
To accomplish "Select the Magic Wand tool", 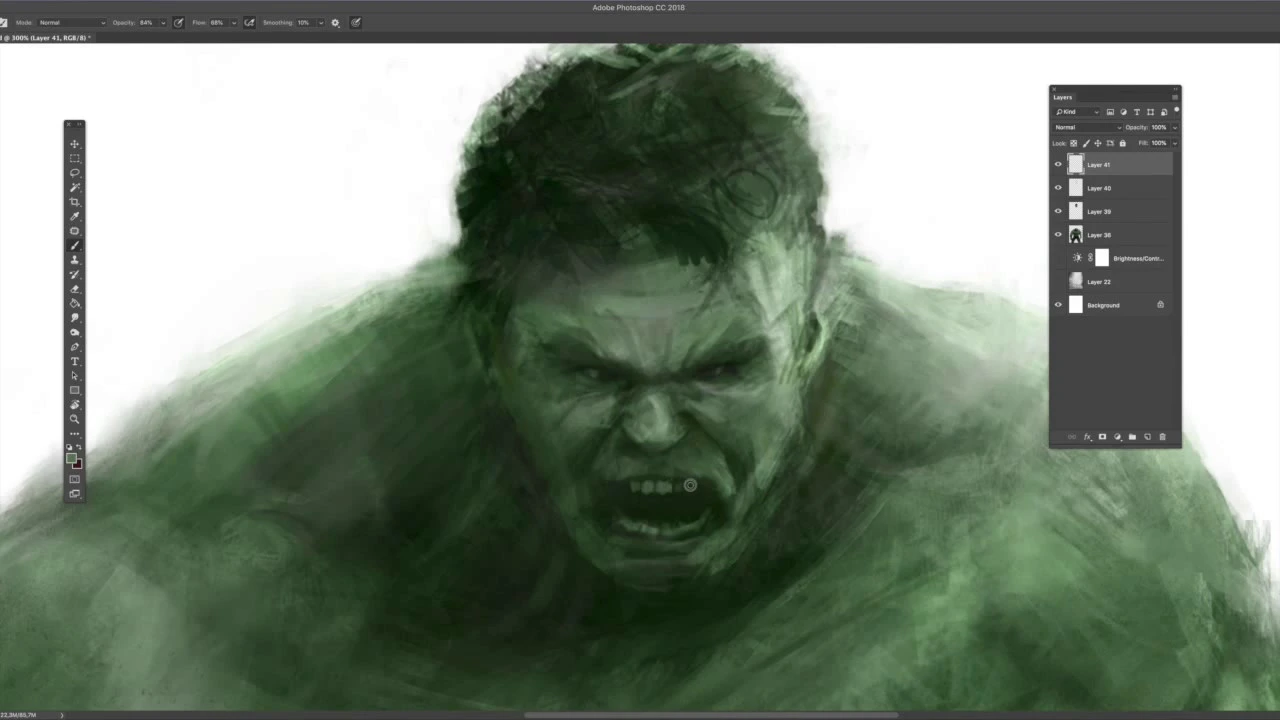I will coord(75,187).
